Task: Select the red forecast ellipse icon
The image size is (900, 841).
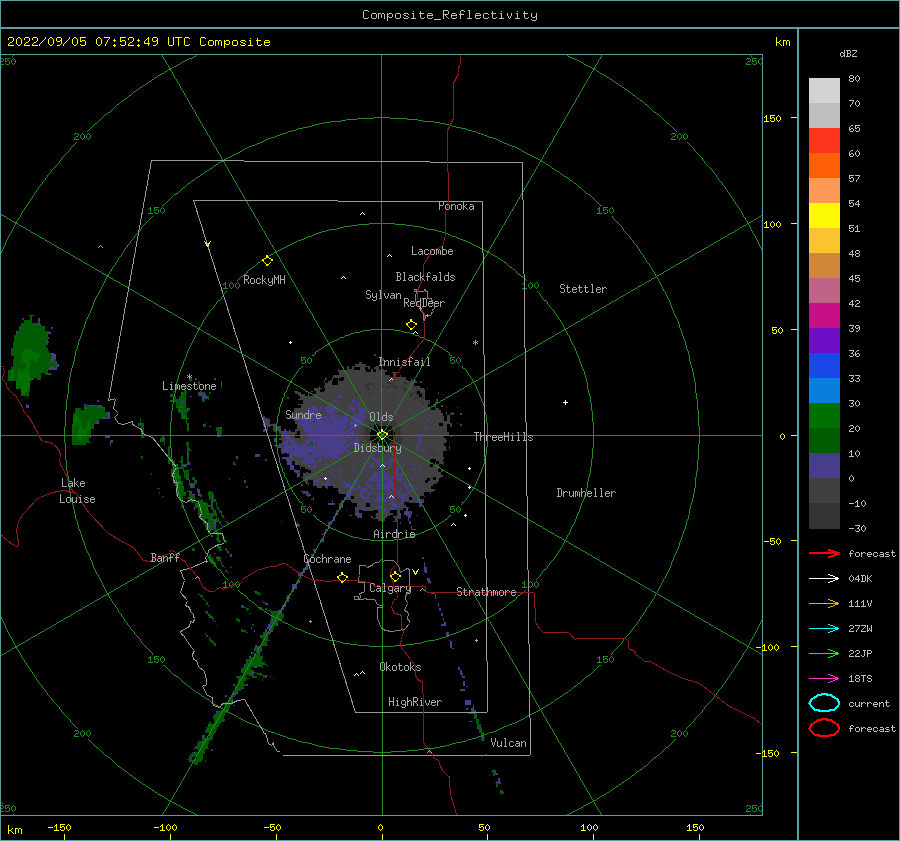Action: point(824,728)
